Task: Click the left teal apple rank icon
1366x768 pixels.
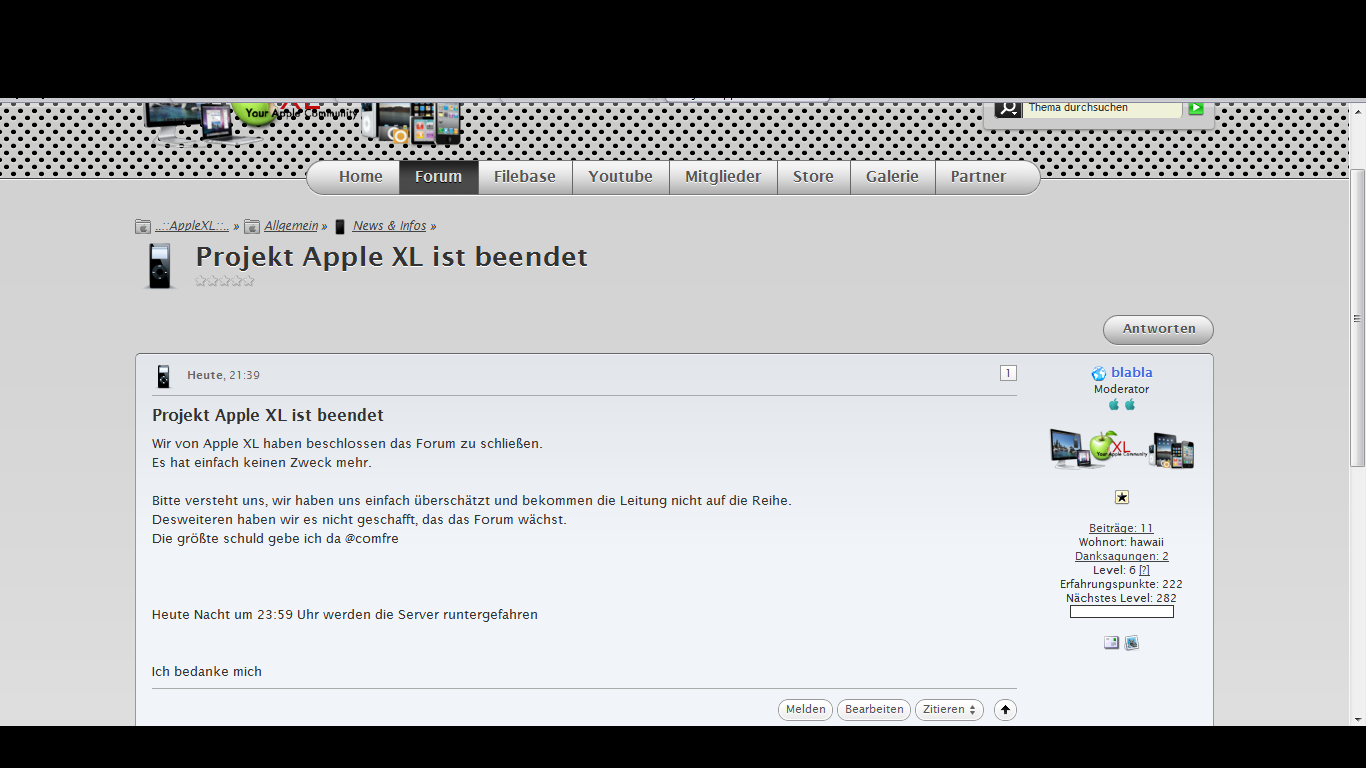Action: click(1114, 405)
